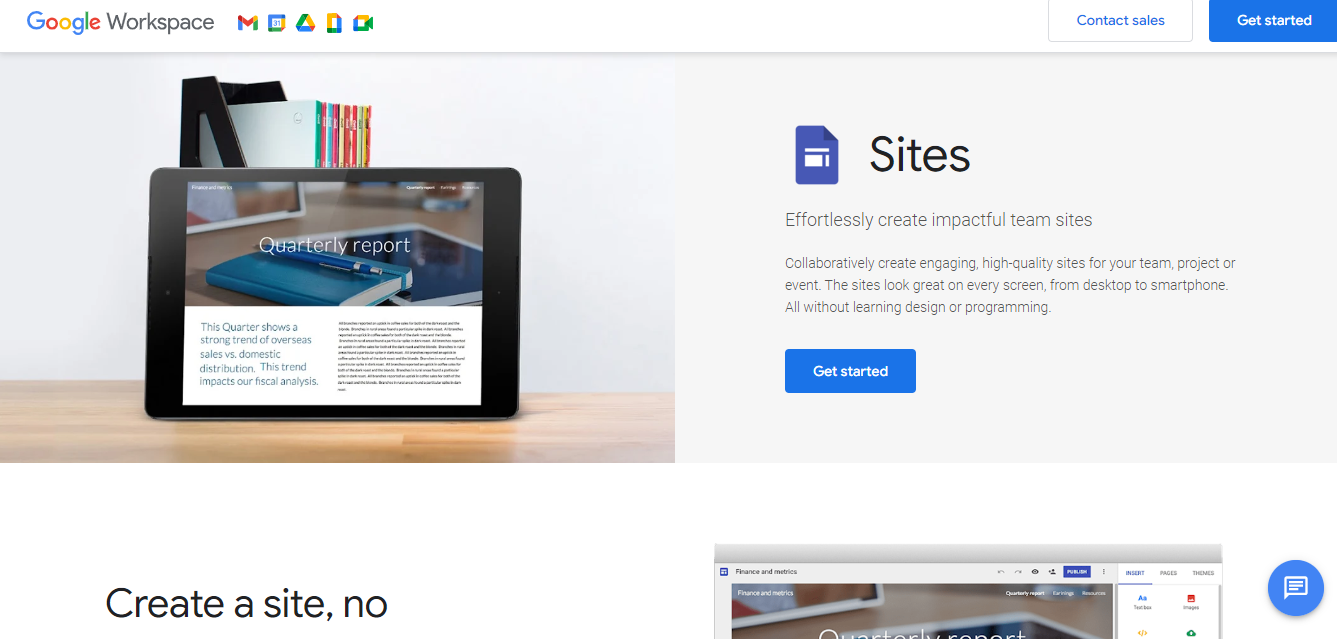
Task: Click the Text box insert icon
Action: pyautogui.click(x=1142, y=602)
